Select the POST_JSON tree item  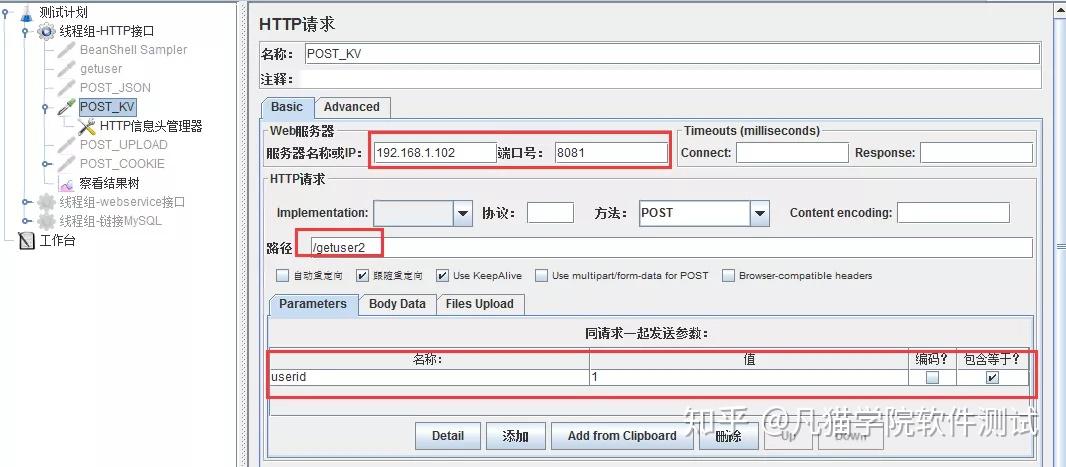115,88
